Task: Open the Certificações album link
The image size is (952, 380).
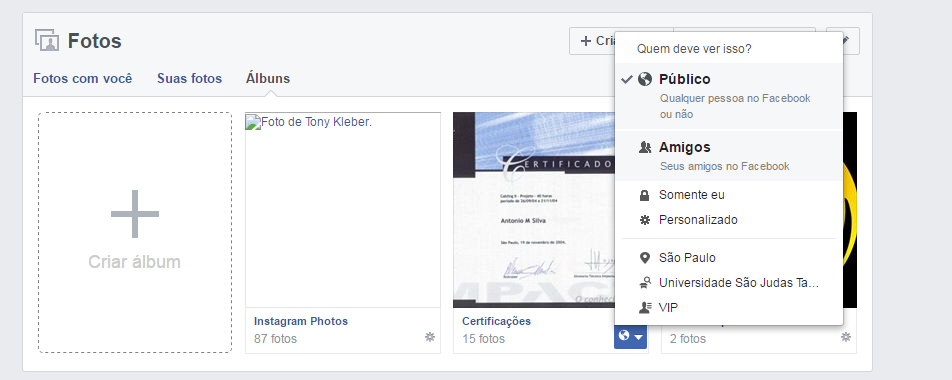Action: click(497, 321)
